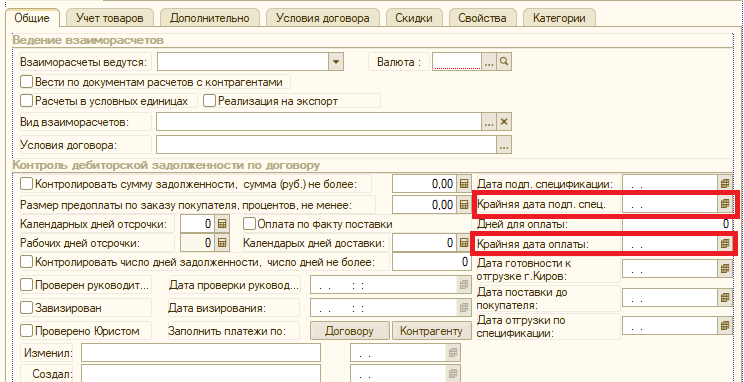Toggle Завизирован checkbox
Screen dimensions: 744x382
pos(27,308)
